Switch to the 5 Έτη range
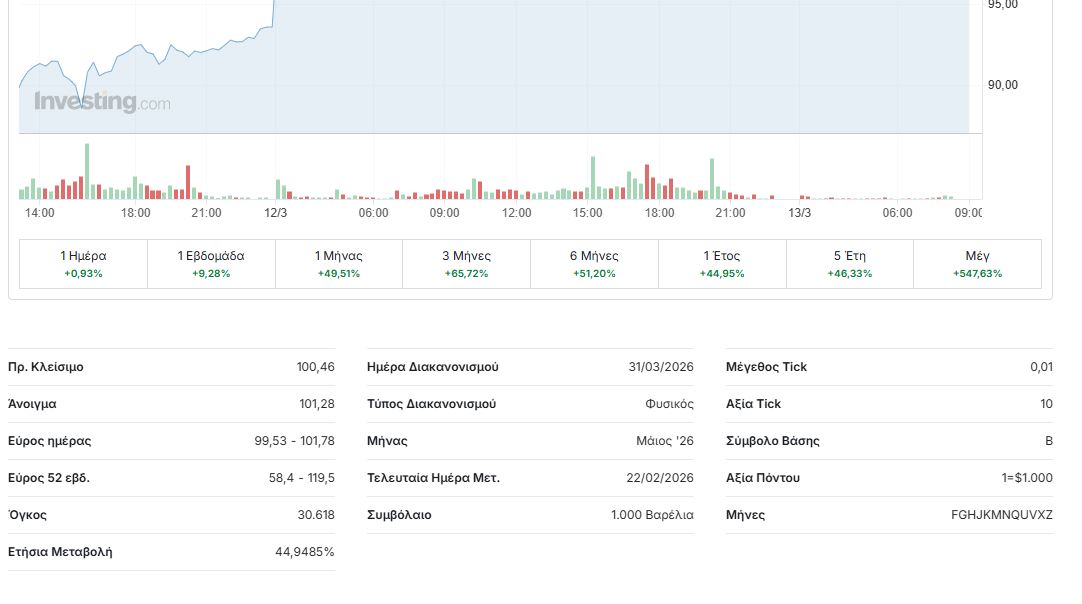The image size is (1082, 604). point(849,264)
